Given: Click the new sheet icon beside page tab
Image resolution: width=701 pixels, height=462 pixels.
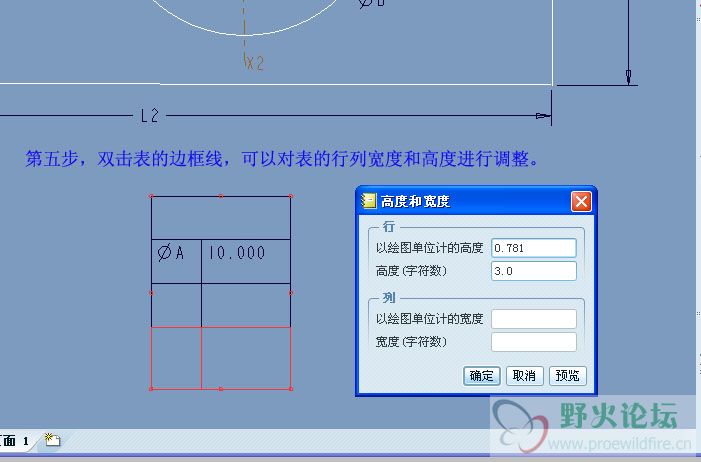Looking at the screenshot, I should 52,440.
